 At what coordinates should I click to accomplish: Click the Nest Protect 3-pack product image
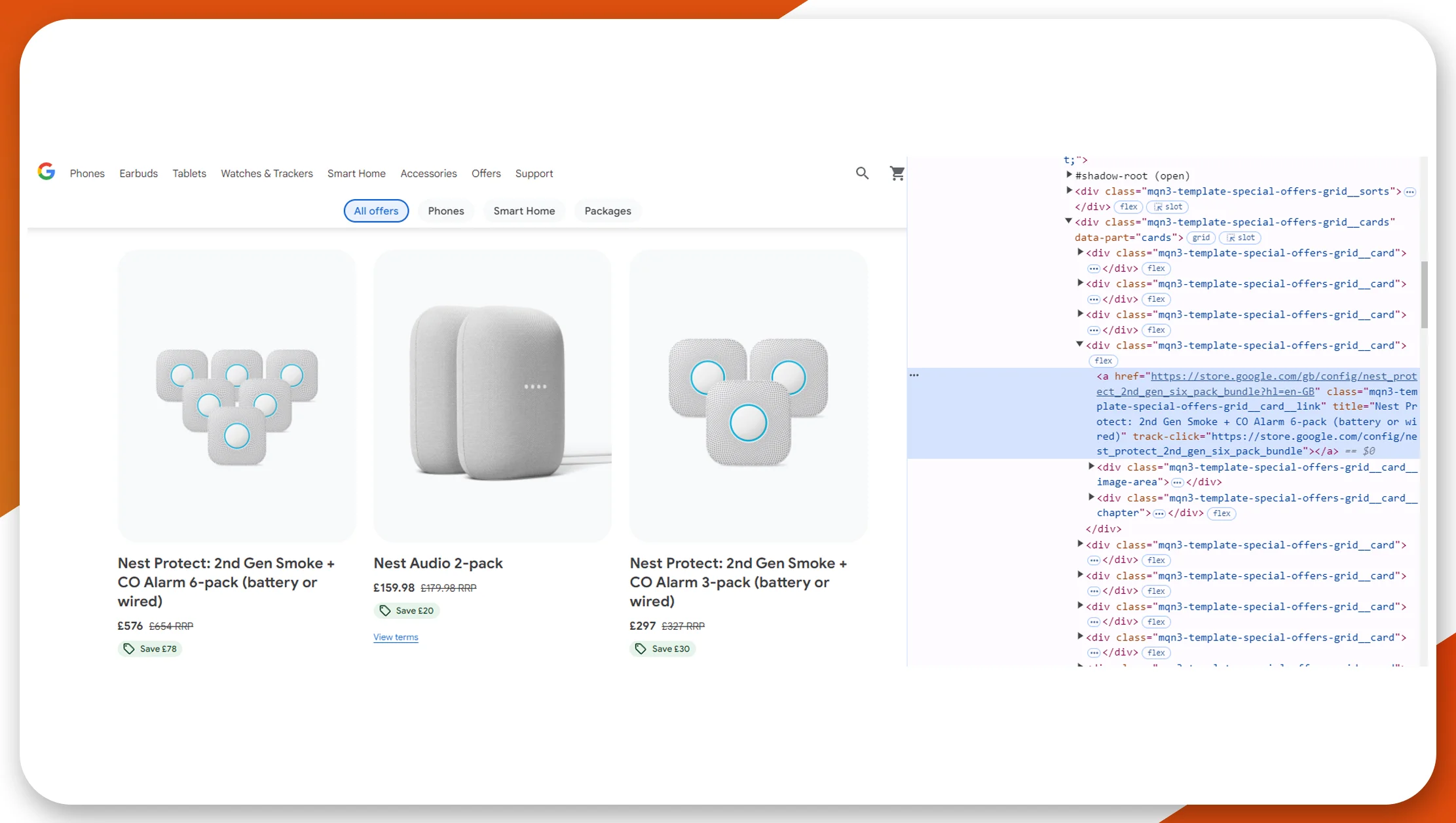749,395
